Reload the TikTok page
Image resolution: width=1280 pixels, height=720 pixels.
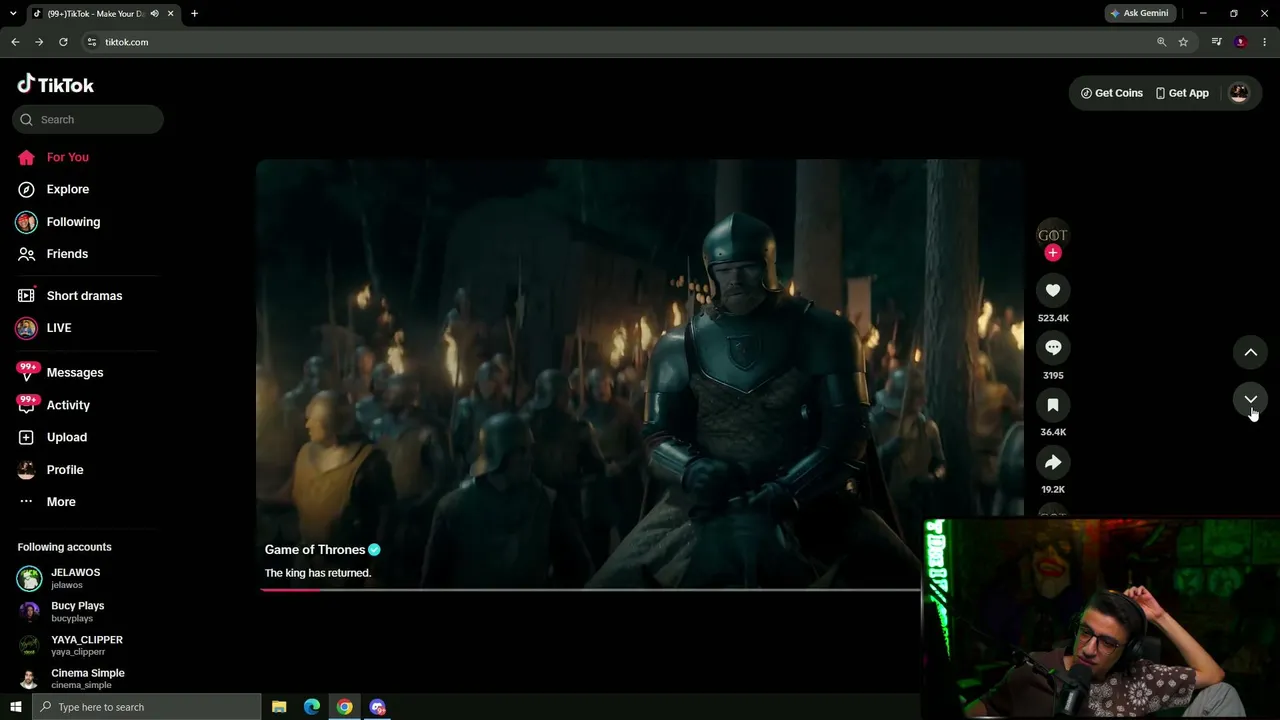[63, 42]
